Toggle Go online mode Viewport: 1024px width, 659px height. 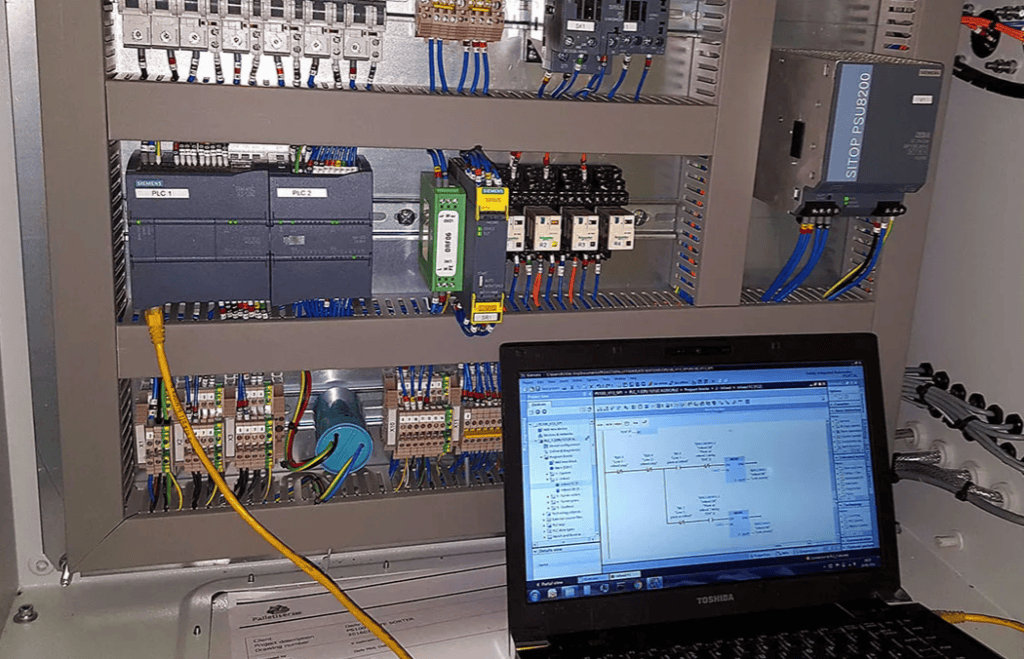(x=663, y=384)
